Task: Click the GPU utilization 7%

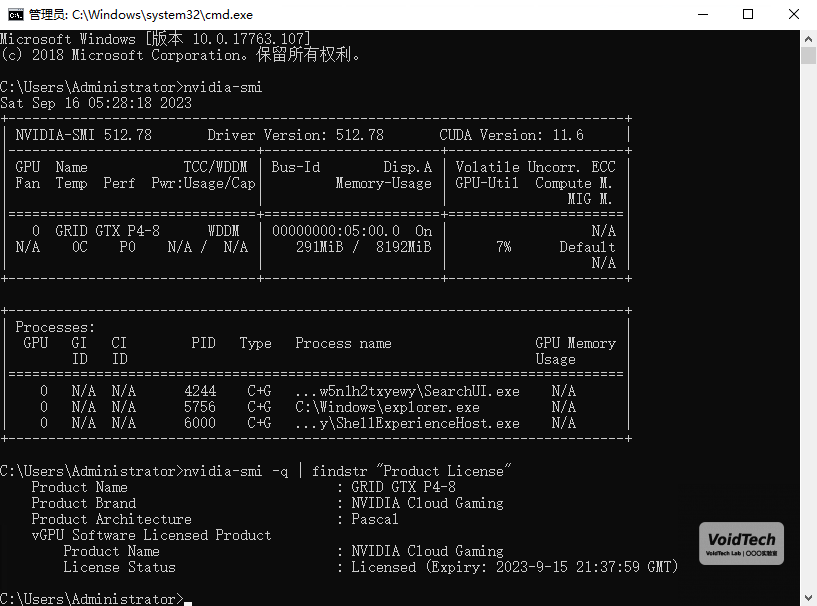Action: 503,247
